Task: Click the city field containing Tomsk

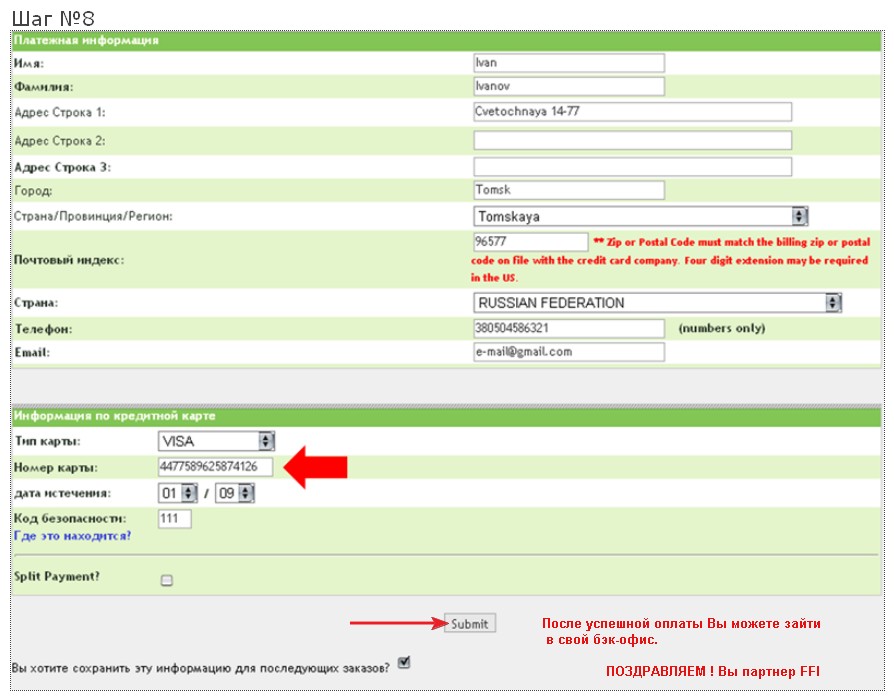Action: [x=568, y=190]
